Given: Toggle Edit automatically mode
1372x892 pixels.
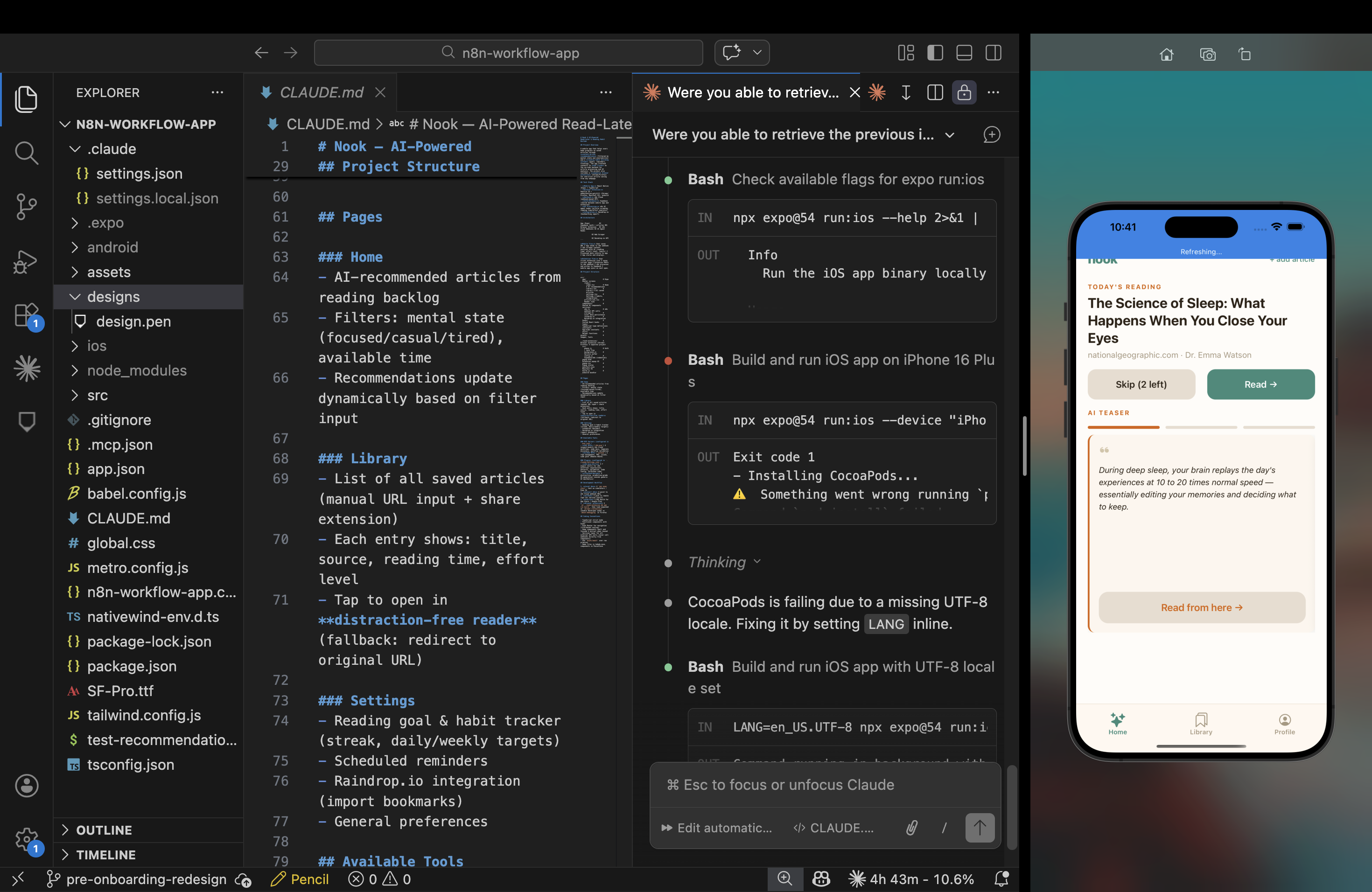Looking at the screenshot, I should tap(716, 828).
